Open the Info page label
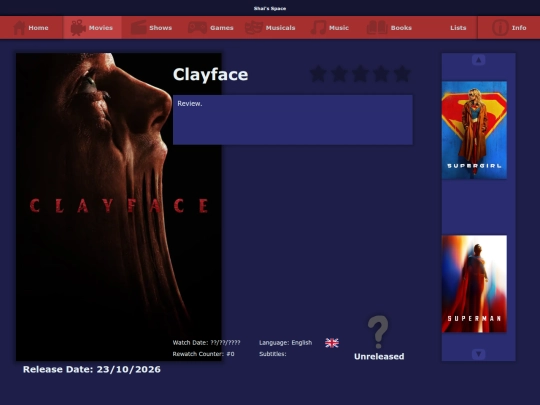This screenshot has width=540, height=405. [x=519, y=28]
